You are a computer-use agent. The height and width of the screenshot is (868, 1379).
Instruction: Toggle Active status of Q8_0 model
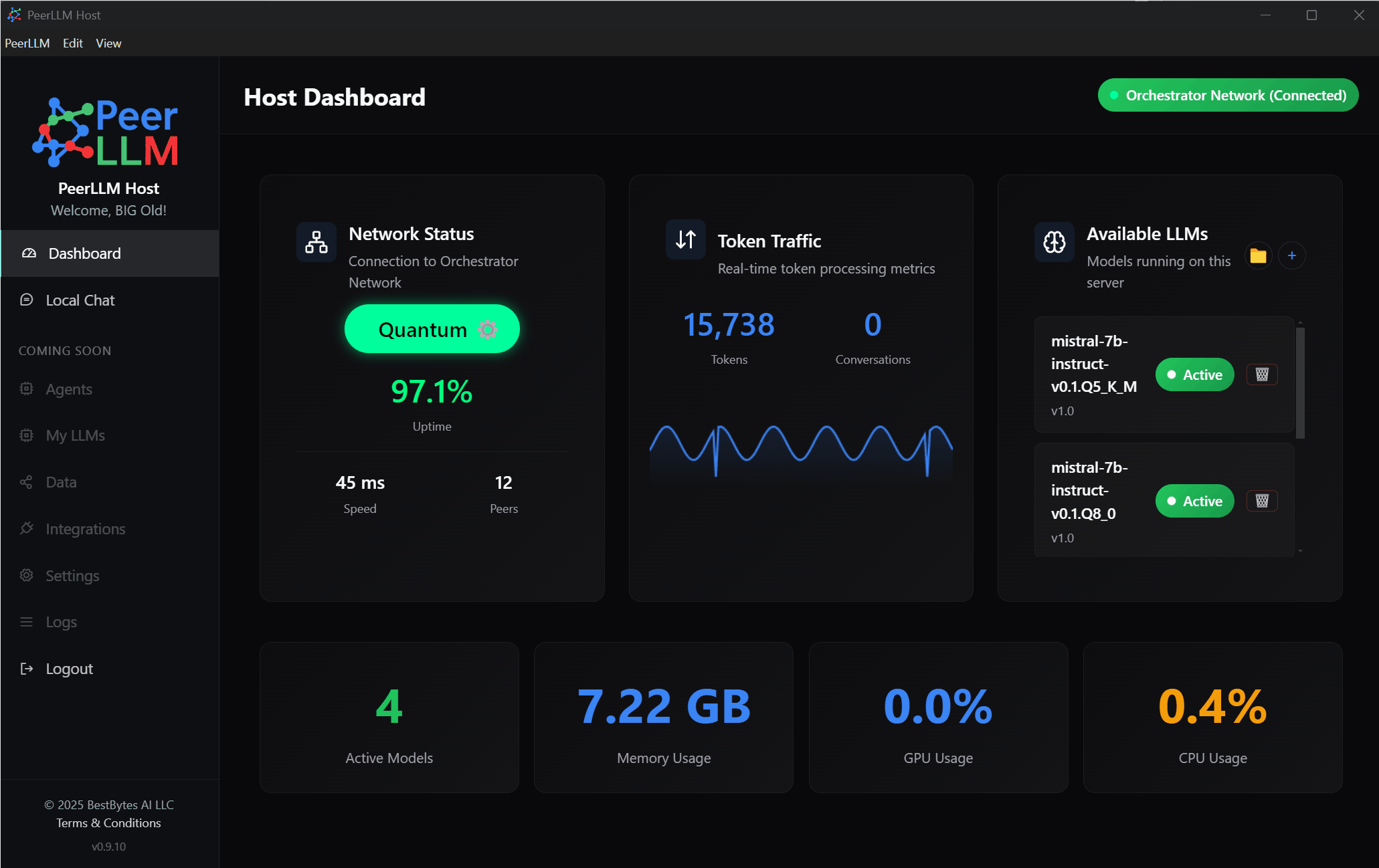(x=1194, y=501)
